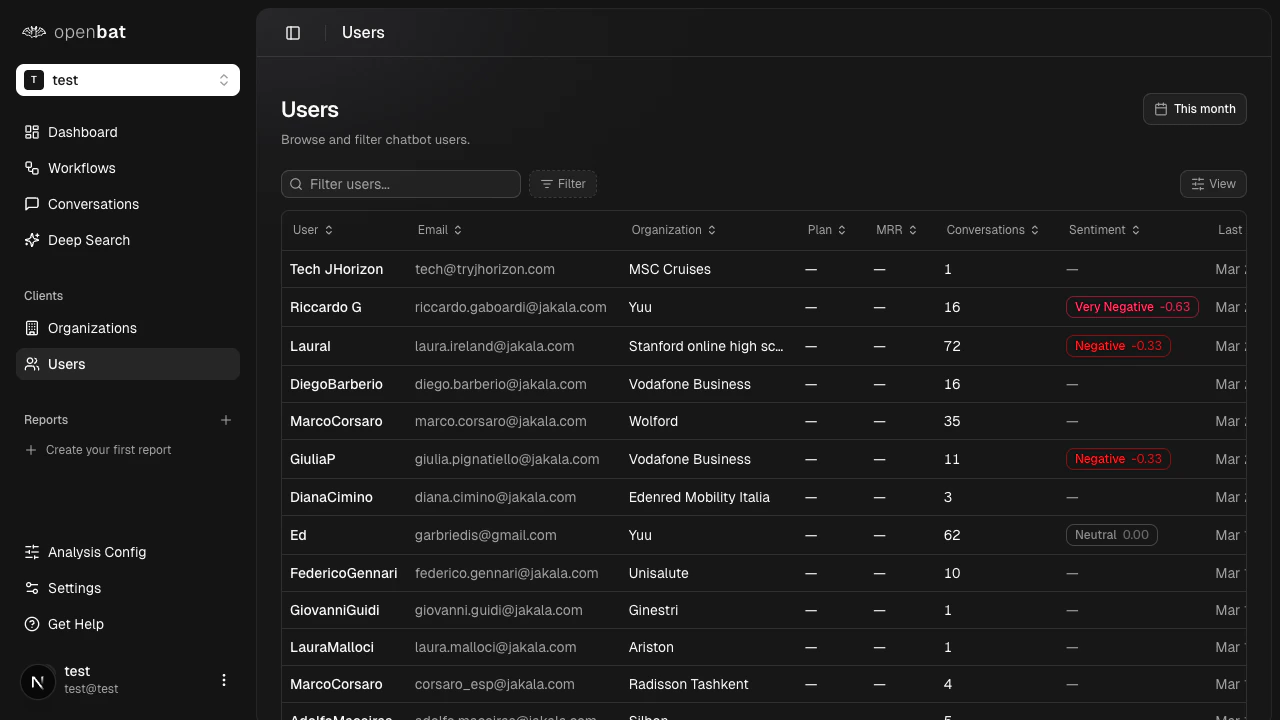Click the Filter button
The image size is (1280, 720).
pyautogui.click(x=563, y=184)
